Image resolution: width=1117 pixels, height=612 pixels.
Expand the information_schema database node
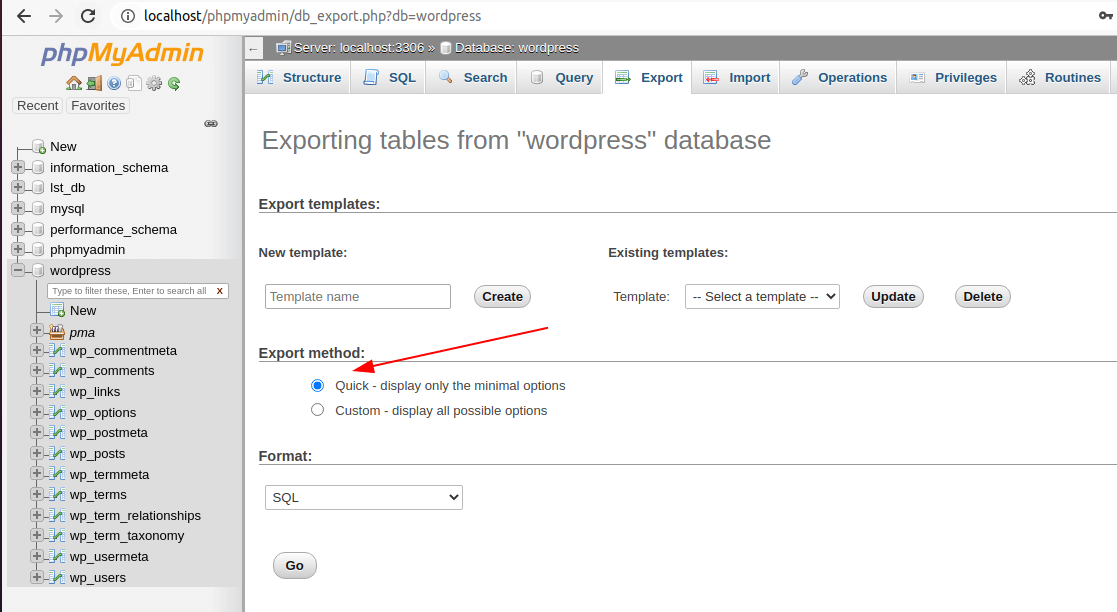coord(18,167)
